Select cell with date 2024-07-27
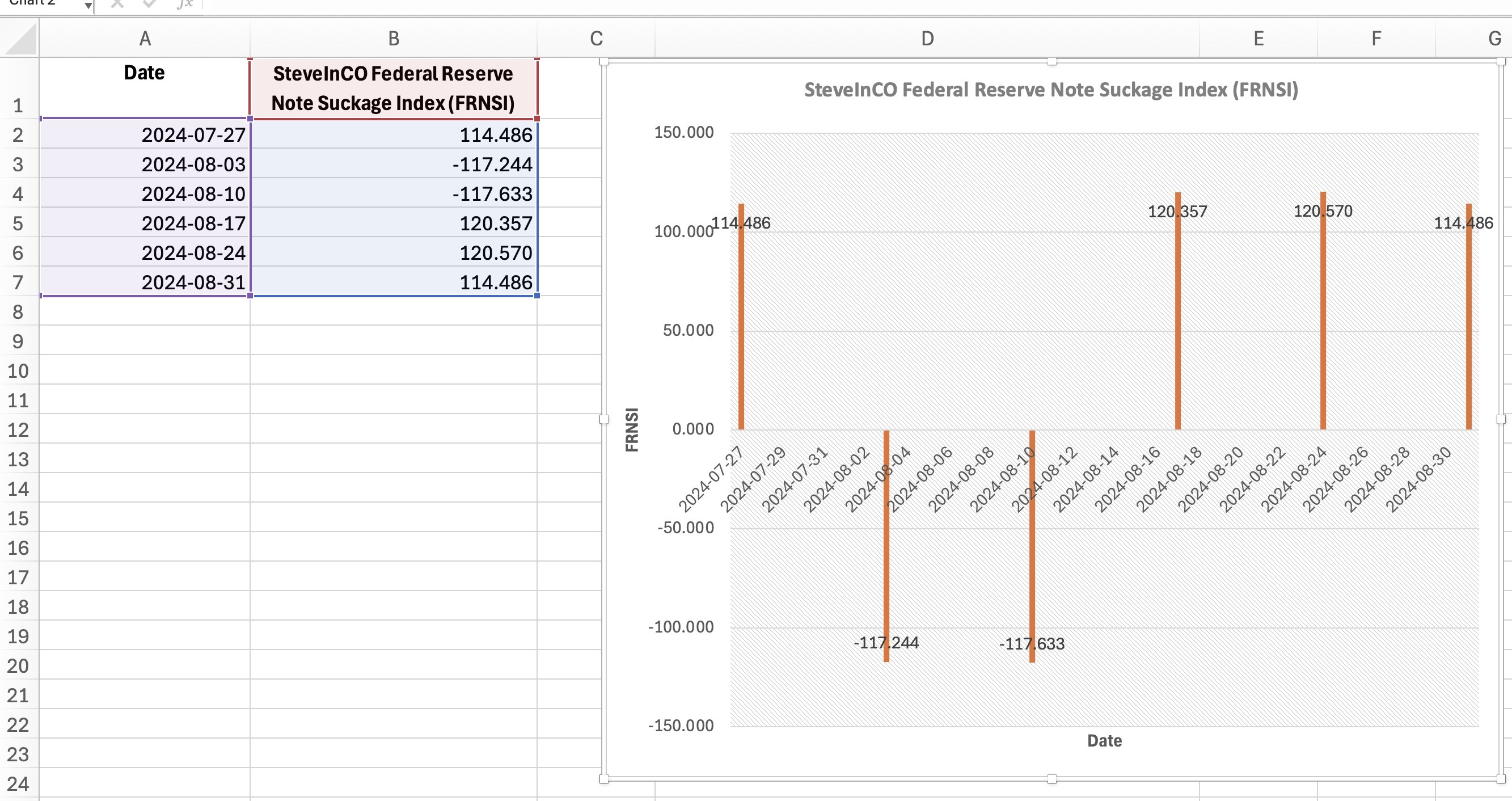The image size is (1512, 801). click(x=145, y=134)
